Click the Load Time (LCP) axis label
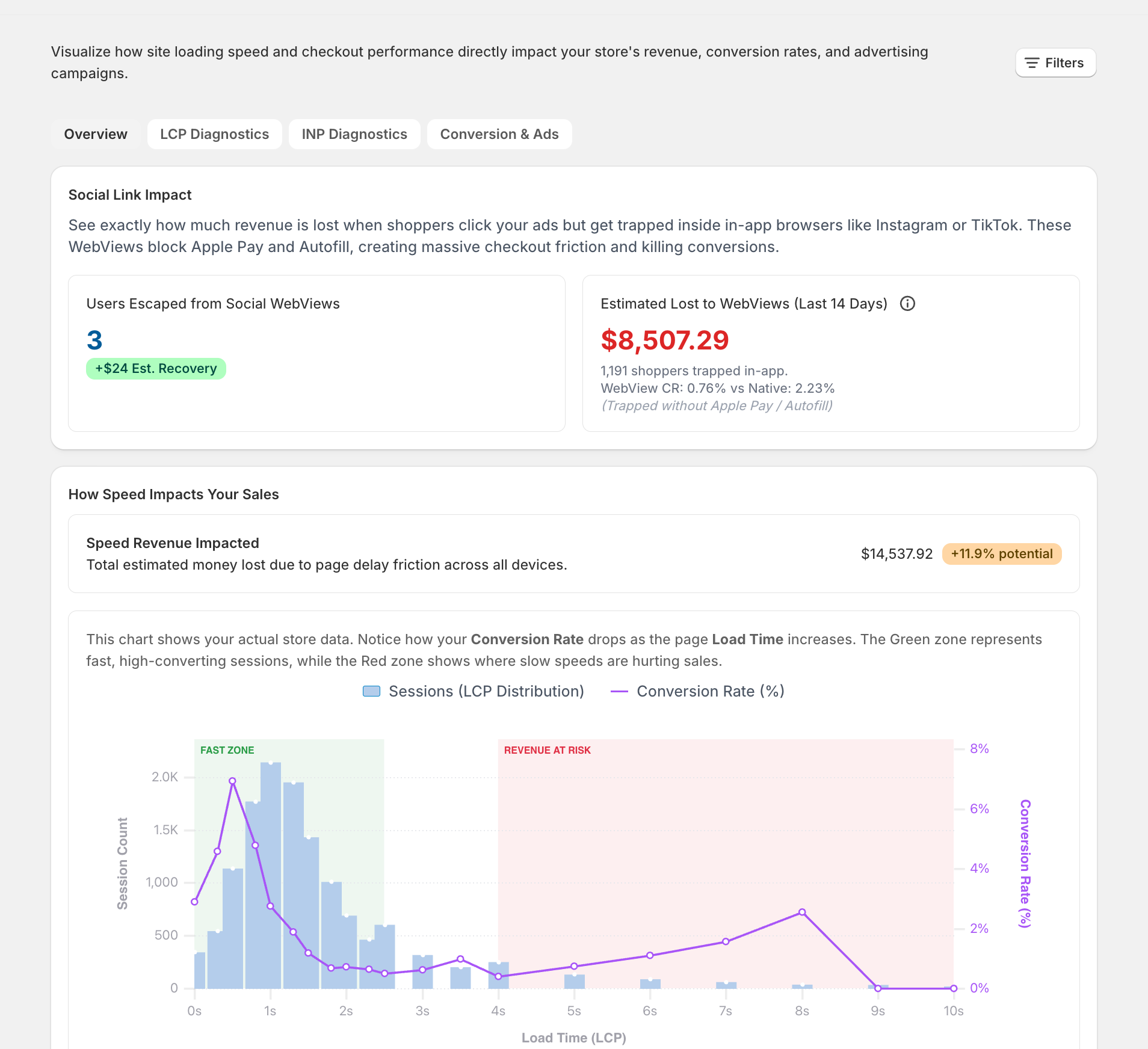The width and height of the screenshot is (1148, 1049). 574,1038
